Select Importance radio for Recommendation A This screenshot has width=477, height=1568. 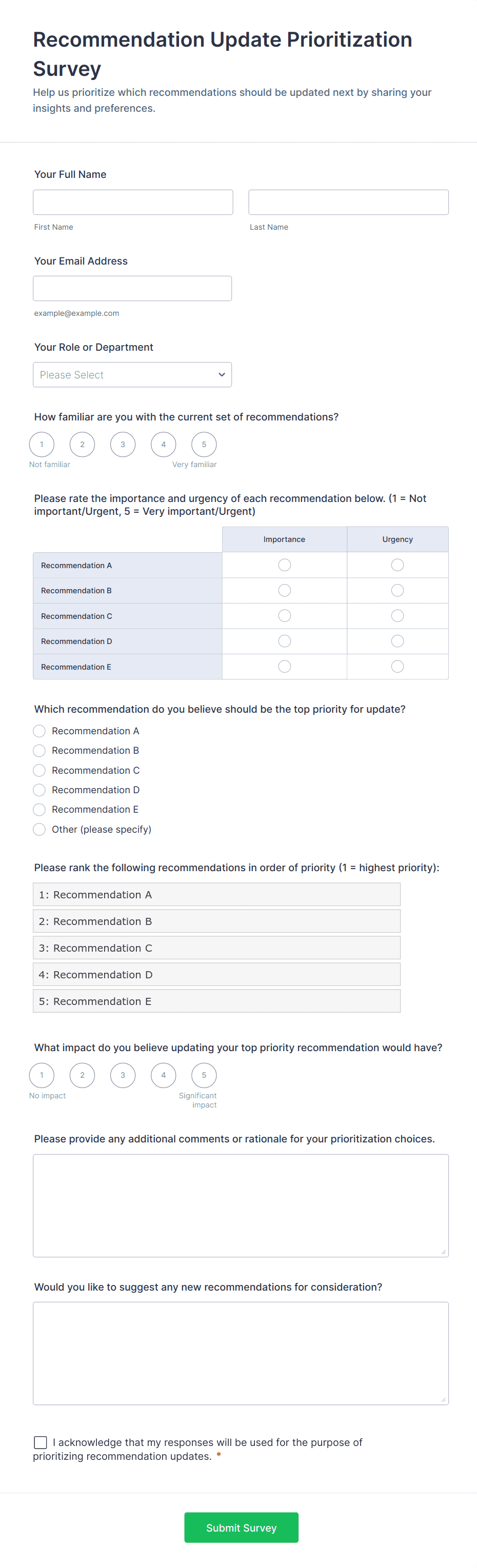[x=284, y=565]
